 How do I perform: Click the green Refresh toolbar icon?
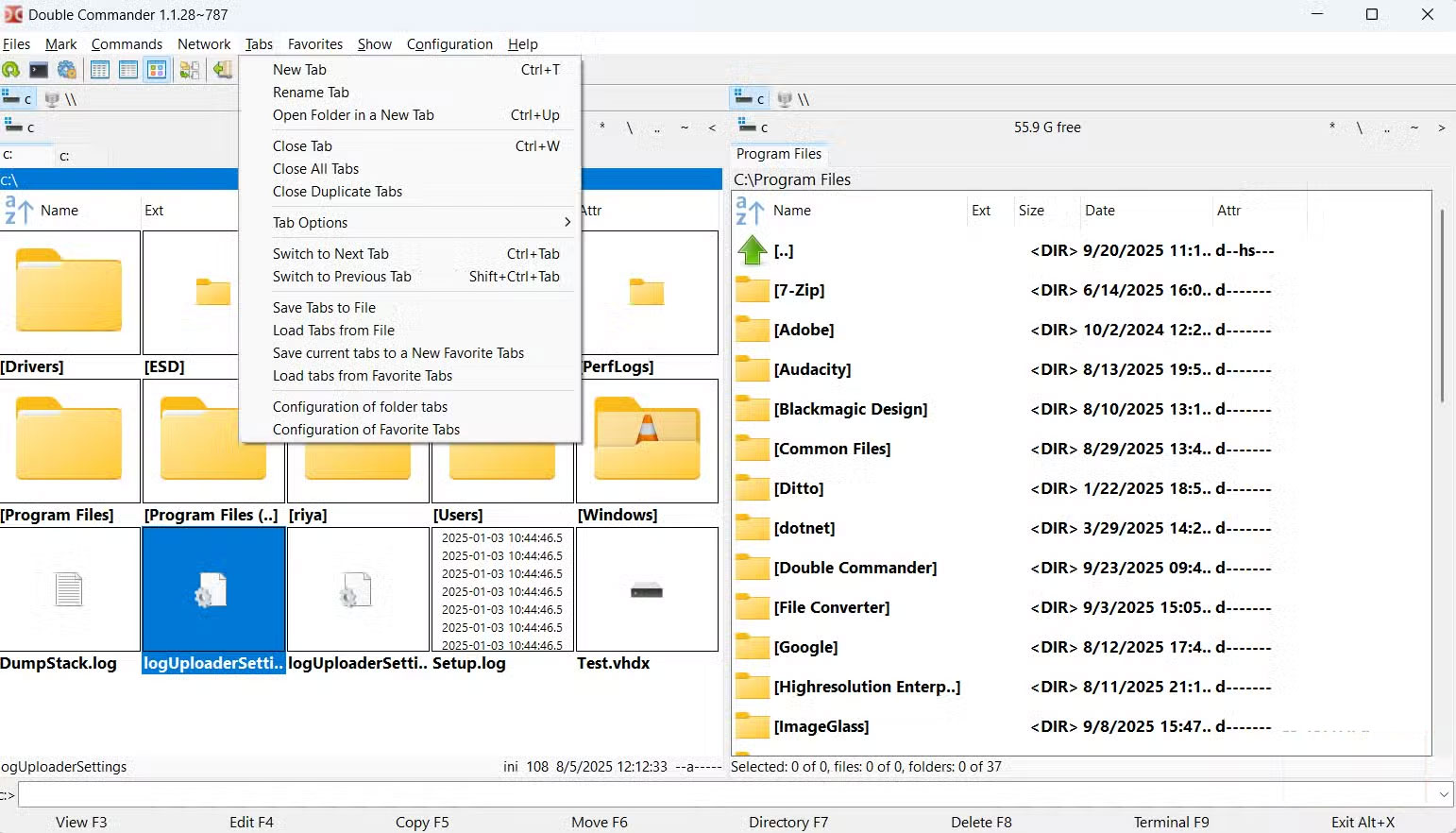11,70
